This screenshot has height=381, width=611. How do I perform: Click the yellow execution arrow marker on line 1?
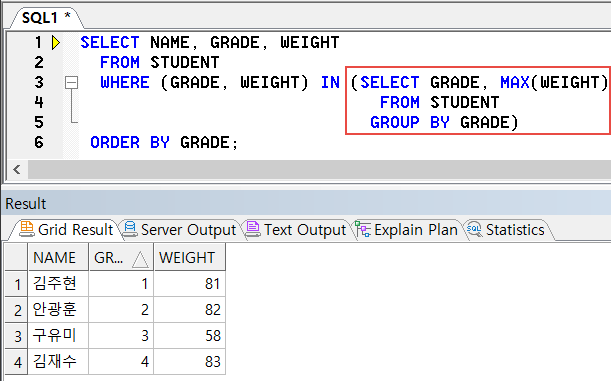[56, 42]
